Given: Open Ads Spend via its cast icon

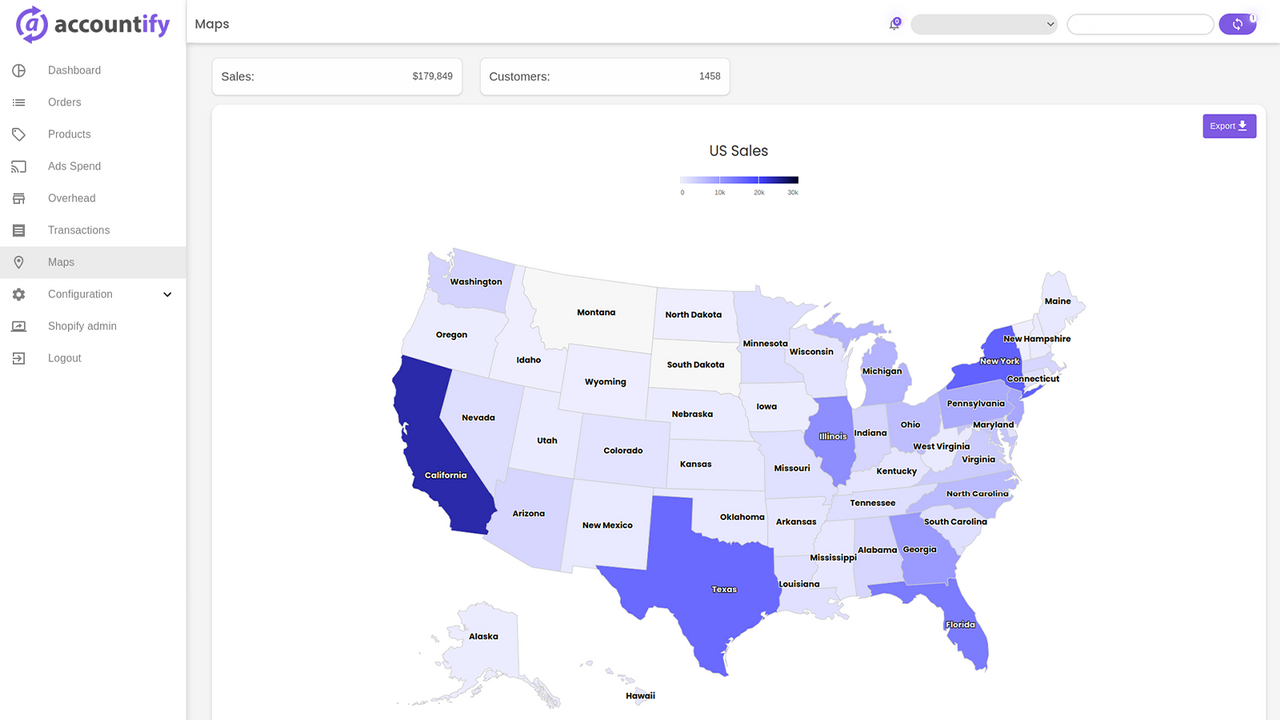Looking at the screenshot, I should 17,166.
